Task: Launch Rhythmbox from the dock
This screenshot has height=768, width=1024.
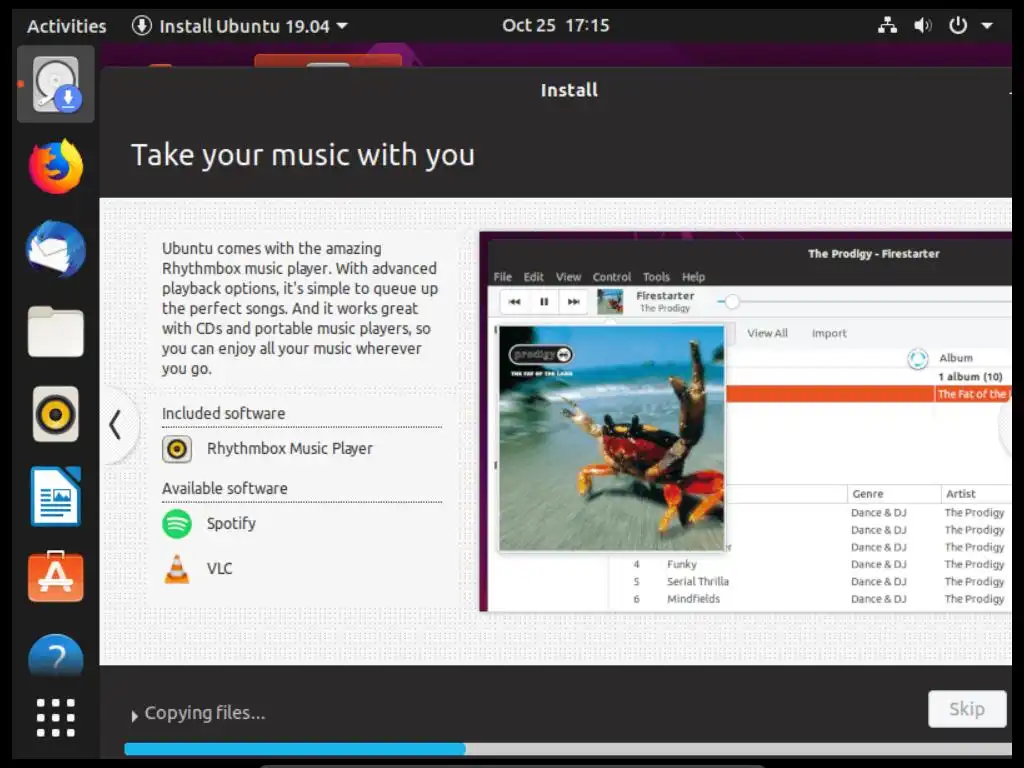Action: click(56, 414)
